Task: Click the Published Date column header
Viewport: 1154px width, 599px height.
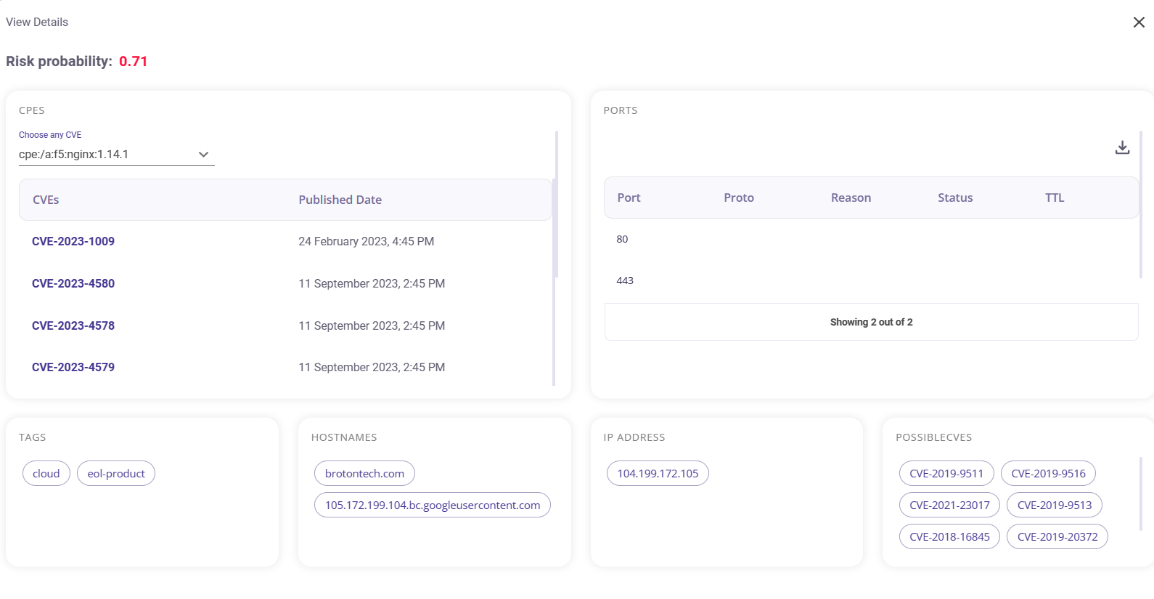Action: tap(340, 199)
